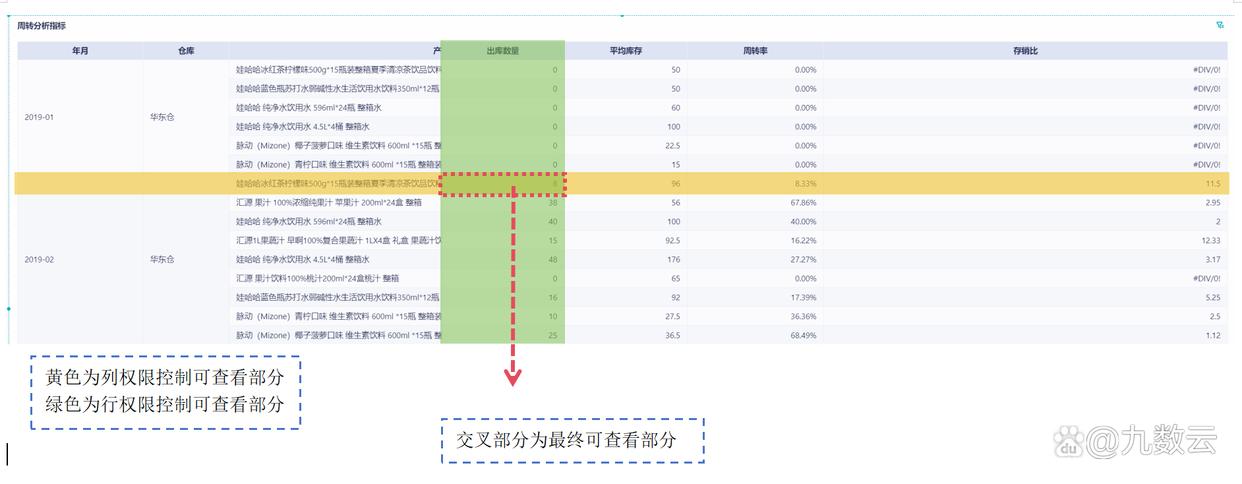Click the 40.00% turnover rate cell
This screenshot has height=484, width=1242.
click(803, 221)
